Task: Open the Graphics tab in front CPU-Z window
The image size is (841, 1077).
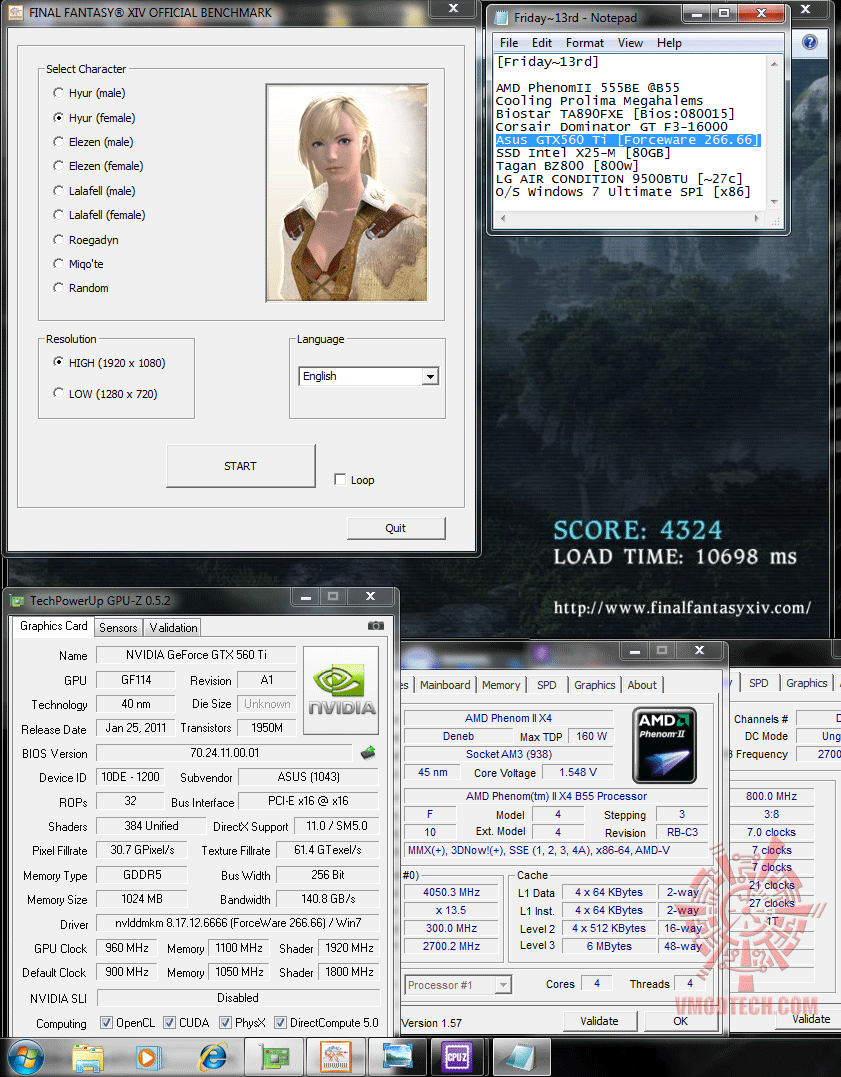Action: tap(594, 685)
